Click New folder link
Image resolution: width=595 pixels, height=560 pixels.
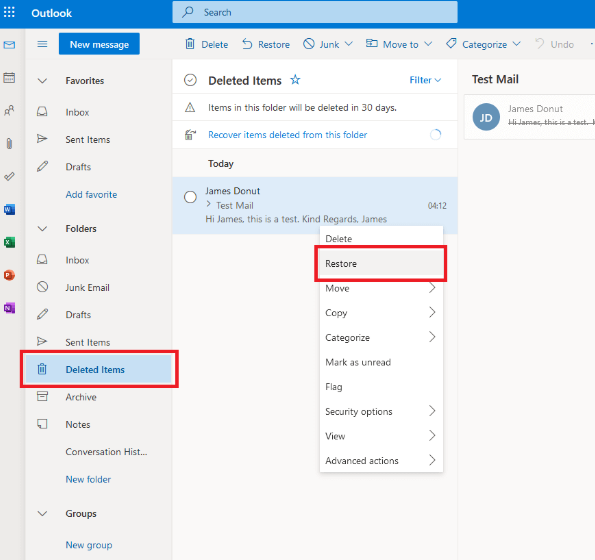[88, 479]
